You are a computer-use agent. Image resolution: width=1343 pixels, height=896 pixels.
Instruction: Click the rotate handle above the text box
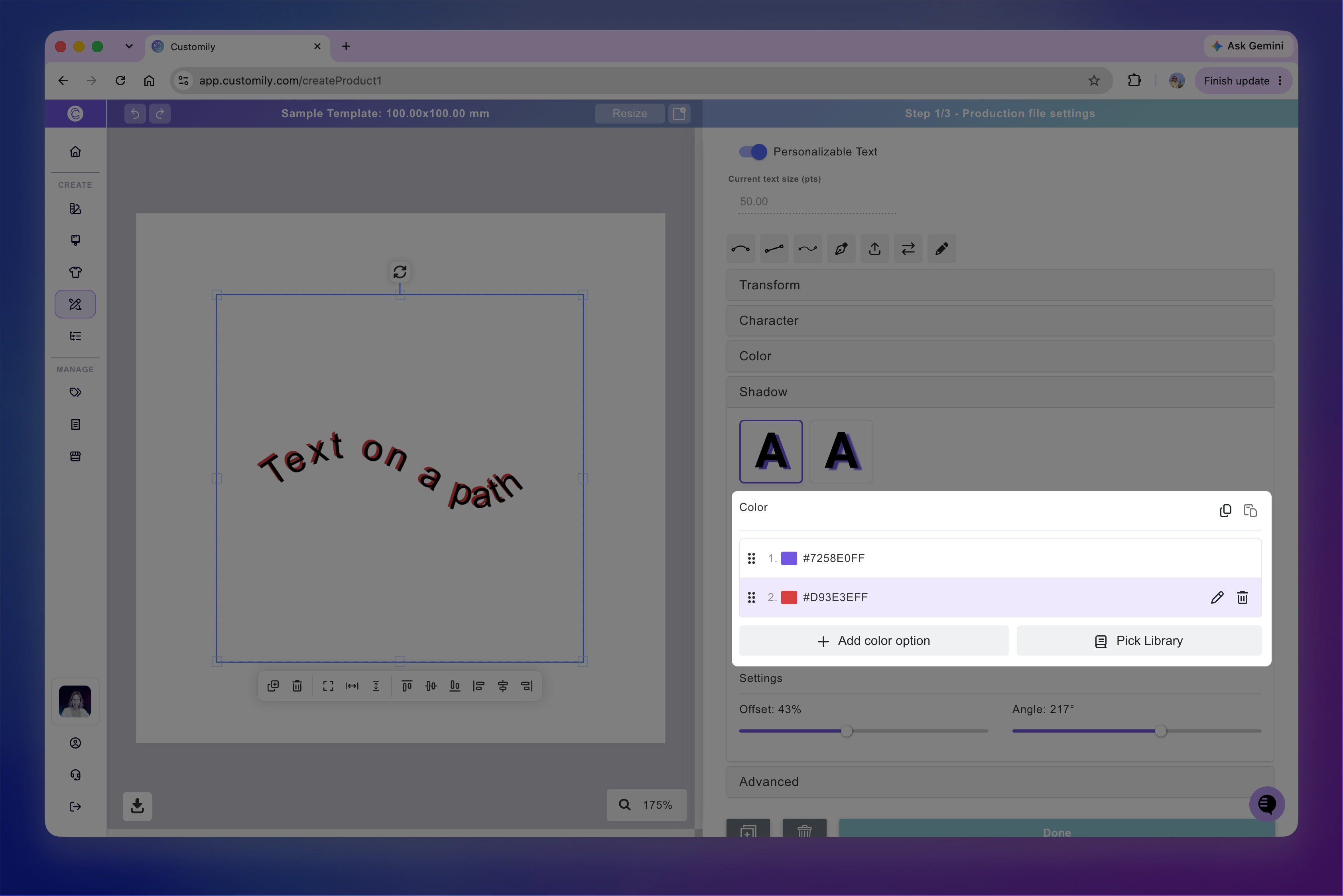coord(400,271)
